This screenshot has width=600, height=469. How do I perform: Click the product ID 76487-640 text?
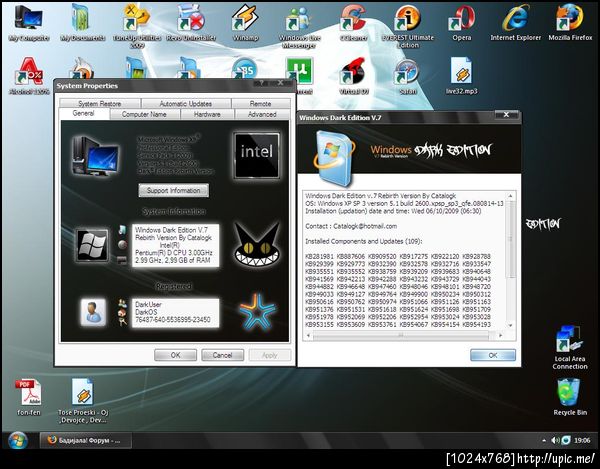tap(173, 319)
